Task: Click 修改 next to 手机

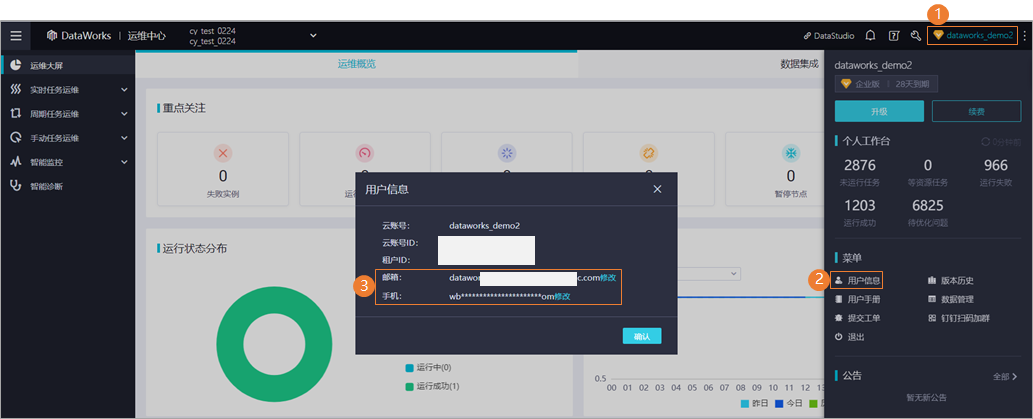Action: pyautogui.click(x=562, y=296)
